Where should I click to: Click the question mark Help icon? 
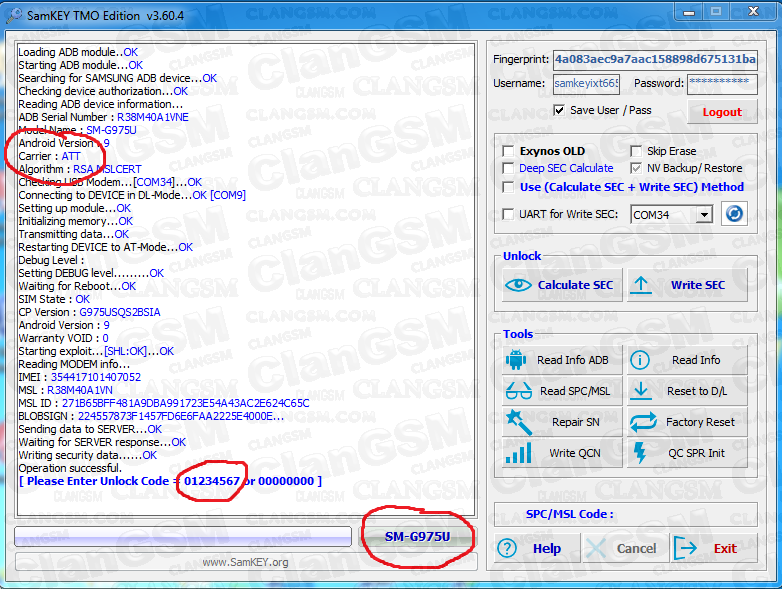pos(507,548)
